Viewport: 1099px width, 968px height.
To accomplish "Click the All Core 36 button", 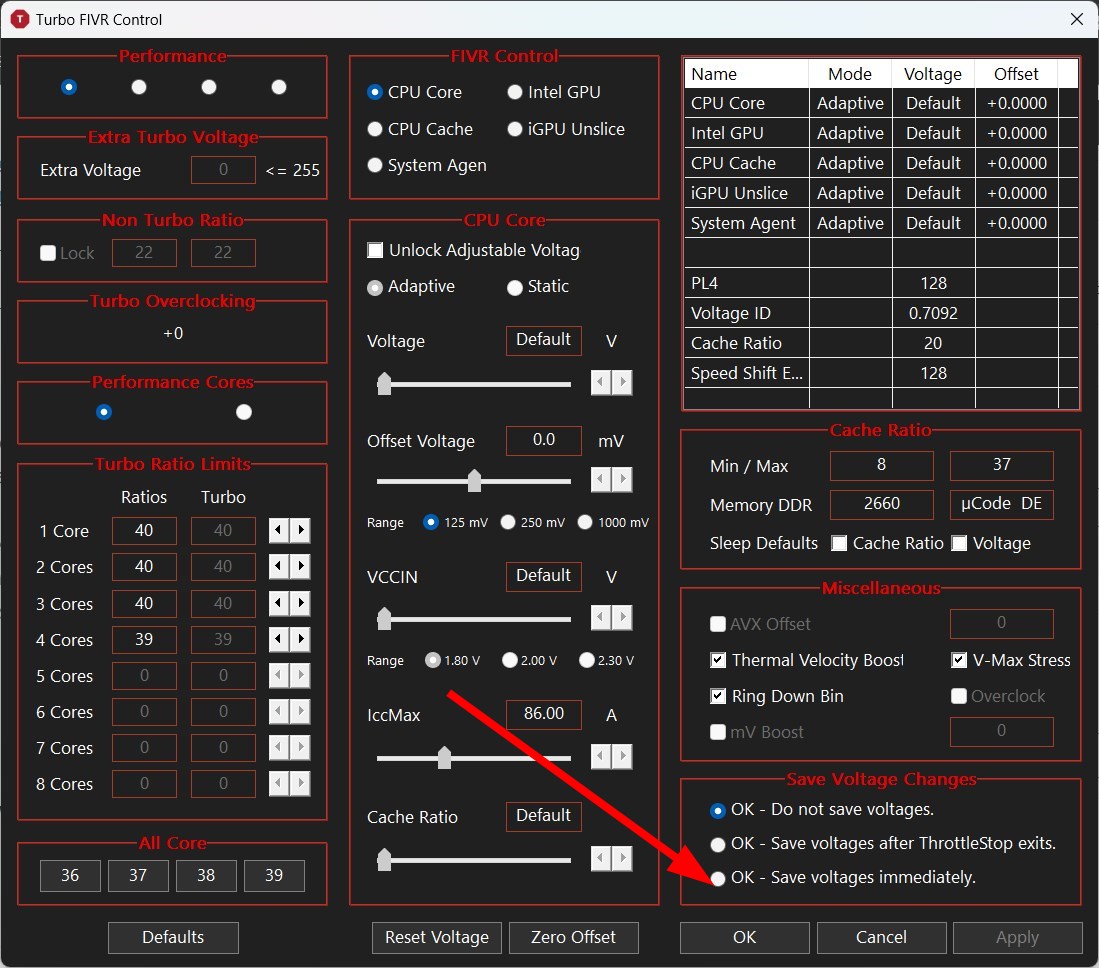I will pos(70,875).
